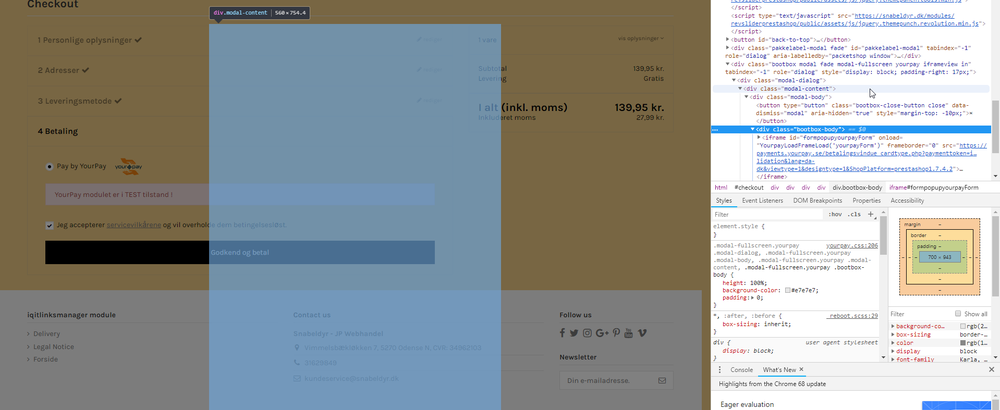This screenshot has height=410, width=1000.
Task: Click the YourPay logo beside payment option
Action: tap(128, 166)
